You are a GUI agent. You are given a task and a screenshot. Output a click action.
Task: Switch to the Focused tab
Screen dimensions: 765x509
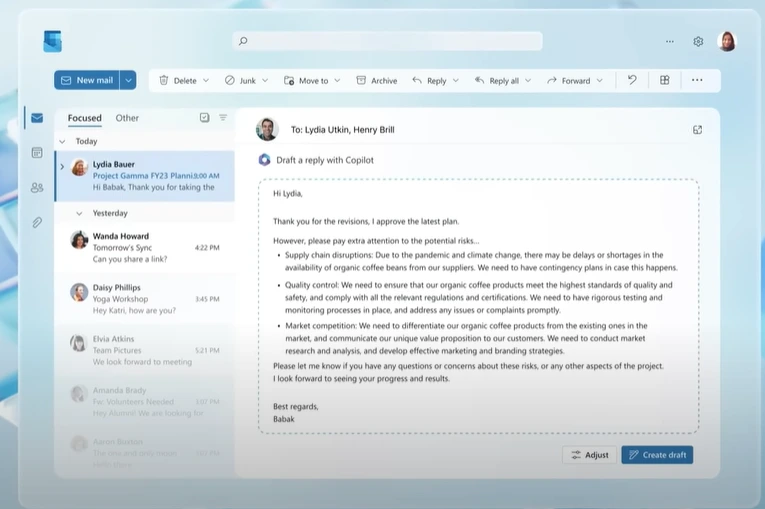tap(85, 118)
